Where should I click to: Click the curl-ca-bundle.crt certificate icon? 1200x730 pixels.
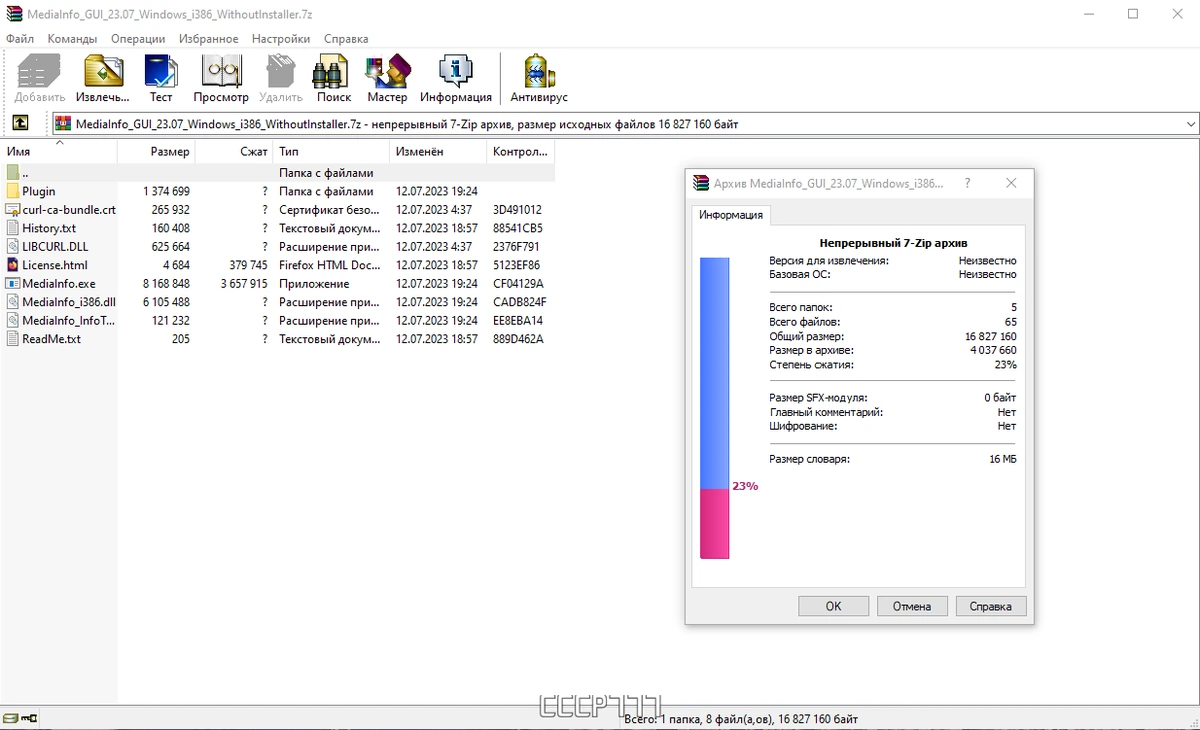pyautogui.click(x=13, y=210)
